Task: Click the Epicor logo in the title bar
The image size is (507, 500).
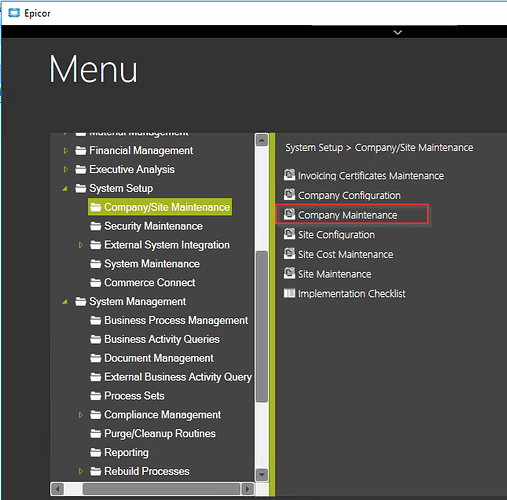Action: pyautogui.click(x=14, y=13)
